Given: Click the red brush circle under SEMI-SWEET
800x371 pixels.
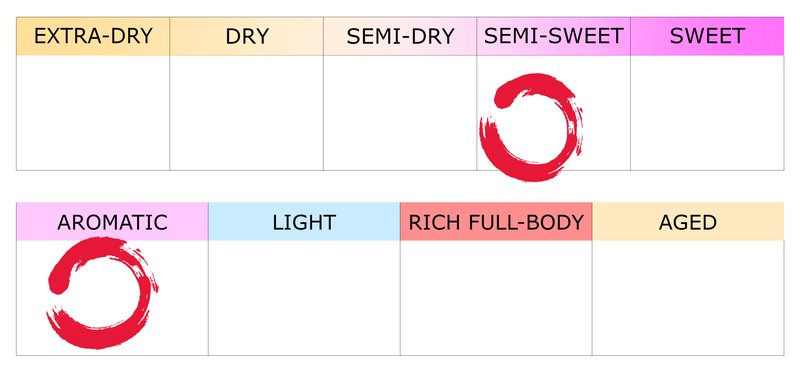Looking at the screenshot, I should (531, 127).
